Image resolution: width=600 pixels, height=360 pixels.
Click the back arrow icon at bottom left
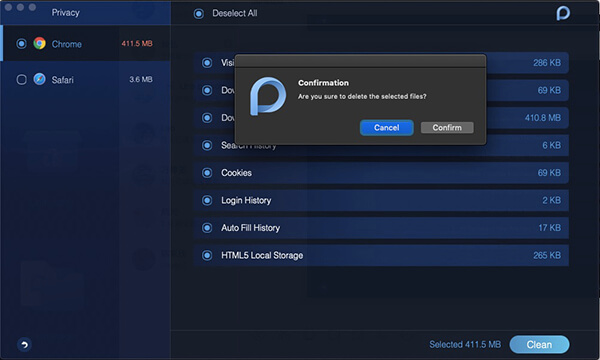(x=24, y=345)
